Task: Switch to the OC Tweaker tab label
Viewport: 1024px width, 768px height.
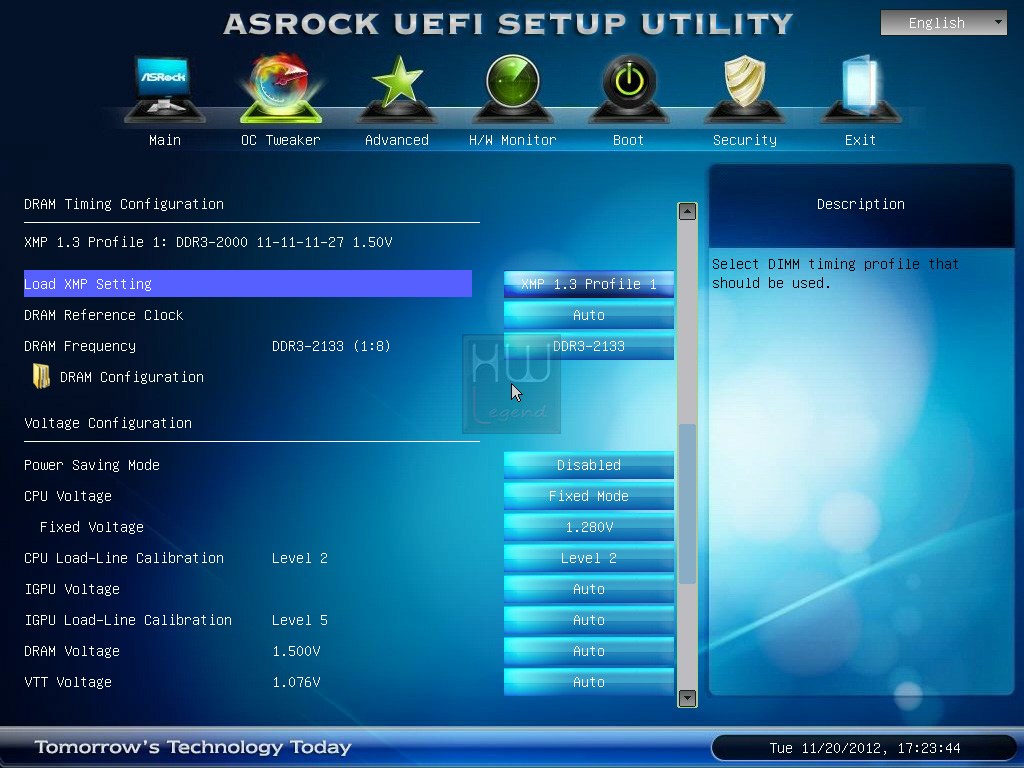Action: click(x=281, y=140)
